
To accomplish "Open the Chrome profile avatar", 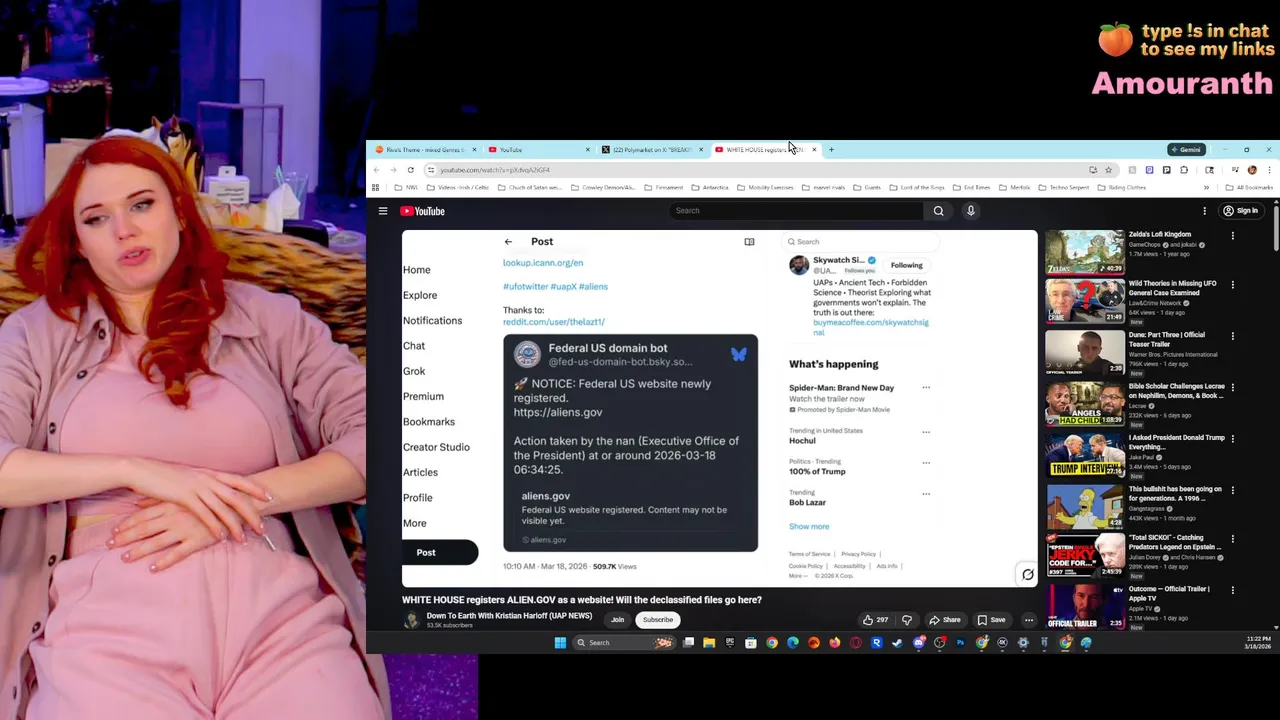I will click(x=1252, y=170).
